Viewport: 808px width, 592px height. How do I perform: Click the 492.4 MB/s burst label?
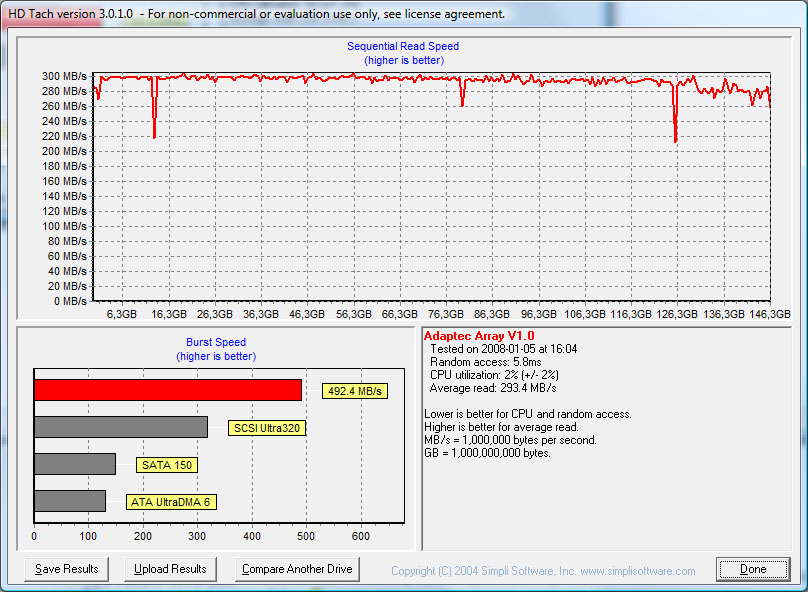pos(355,391)
